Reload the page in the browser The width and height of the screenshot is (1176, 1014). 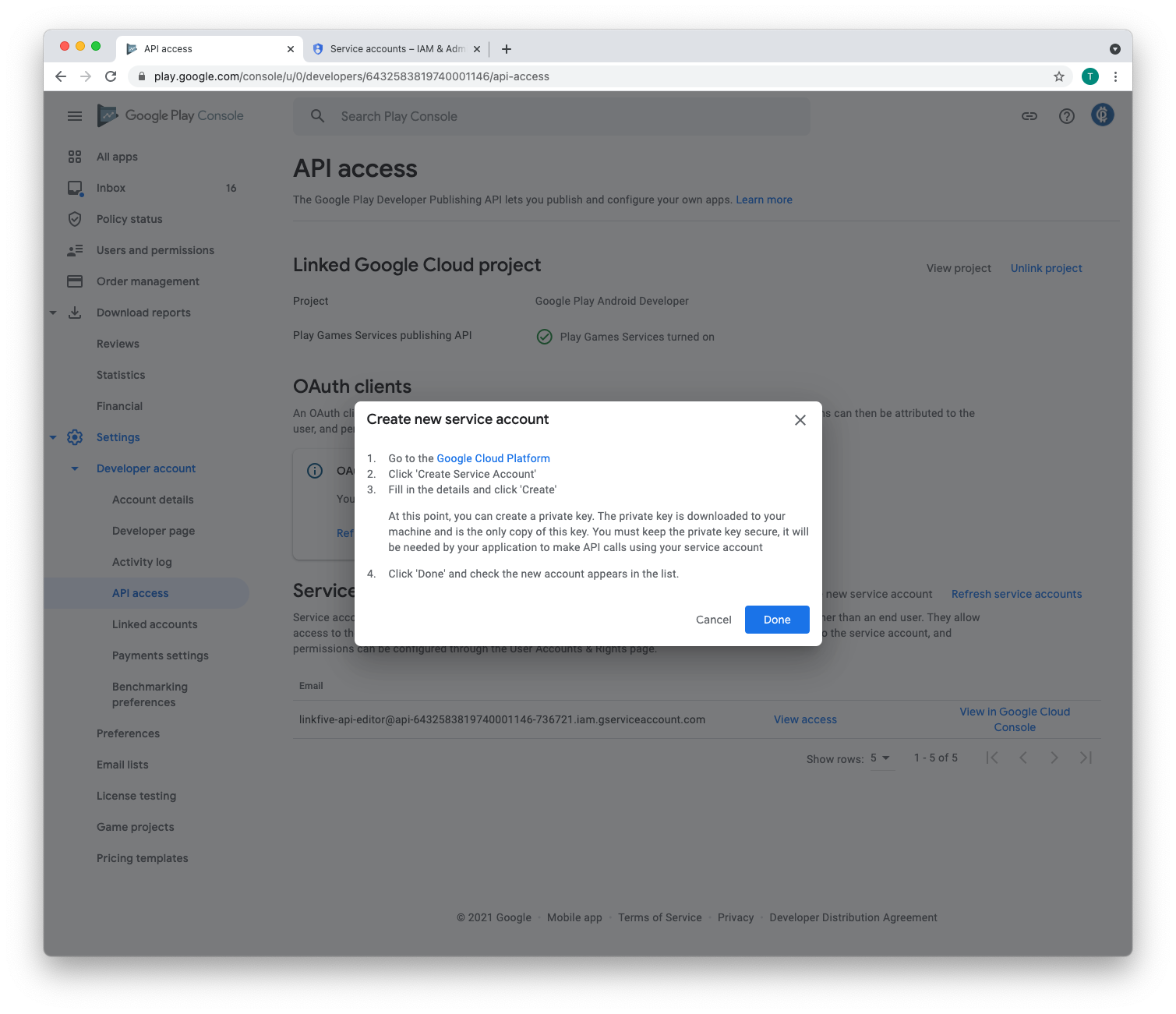(111, 76)
